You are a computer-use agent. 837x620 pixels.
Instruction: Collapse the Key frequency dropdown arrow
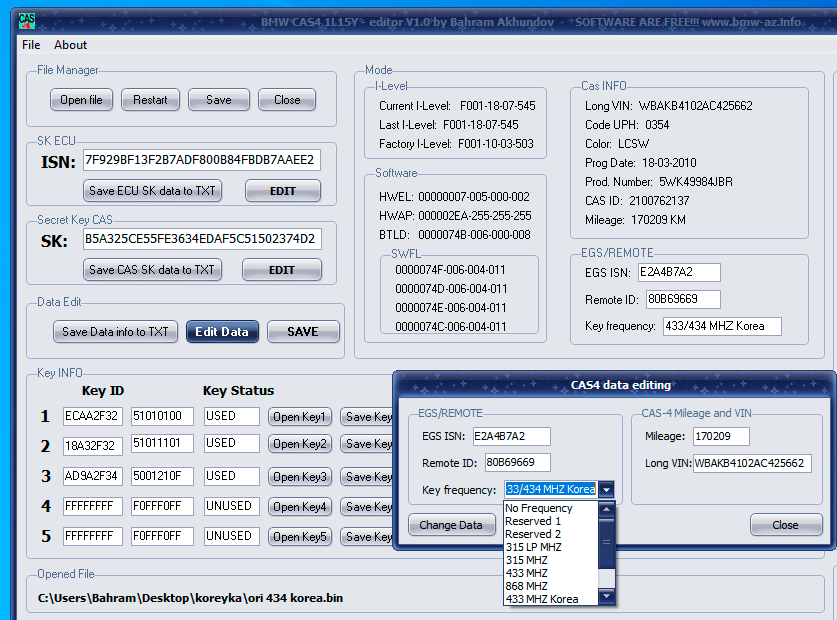tap(607, 490)
